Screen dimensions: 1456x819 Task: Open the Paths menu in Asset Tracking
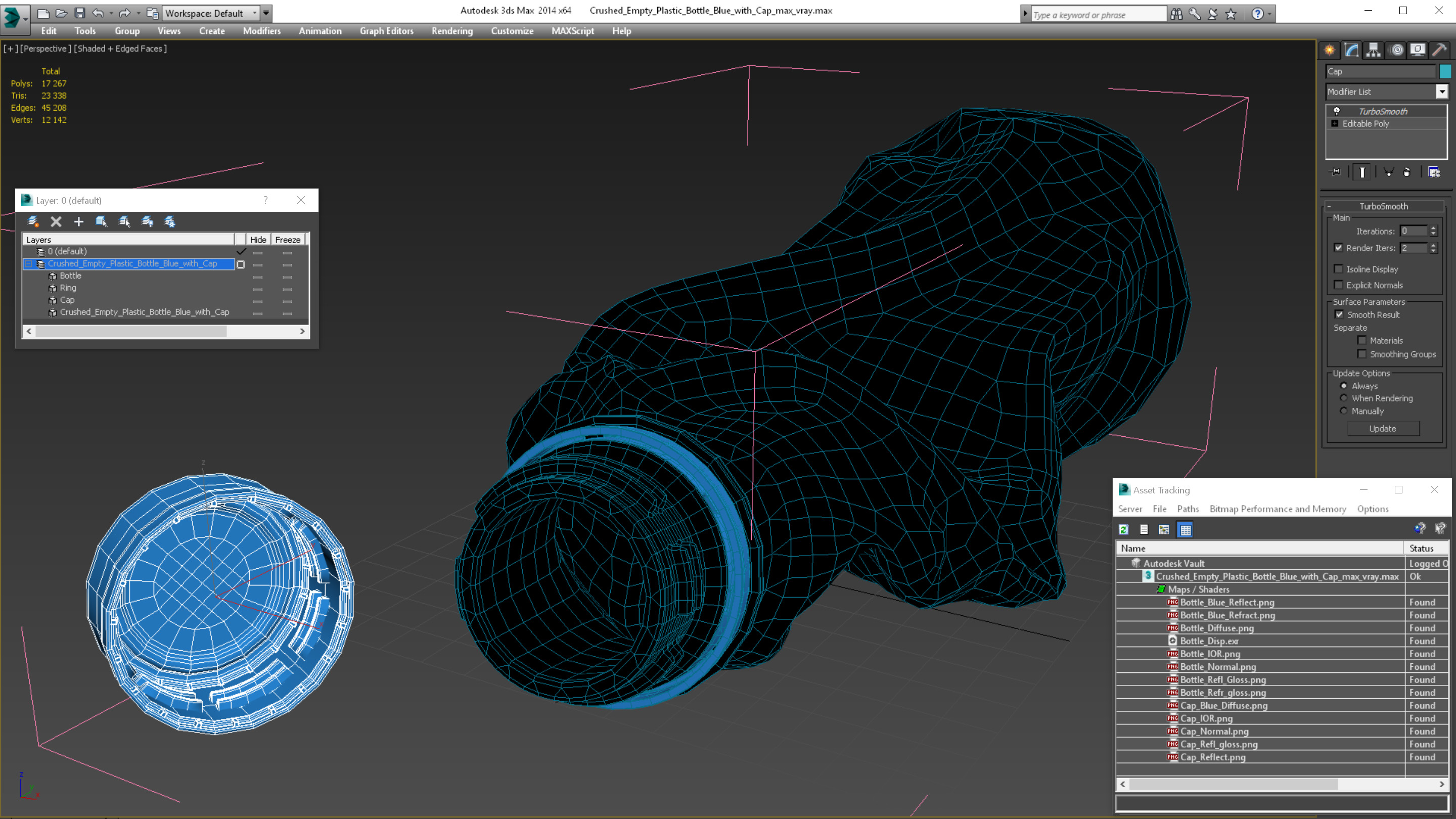(1188, 509)
